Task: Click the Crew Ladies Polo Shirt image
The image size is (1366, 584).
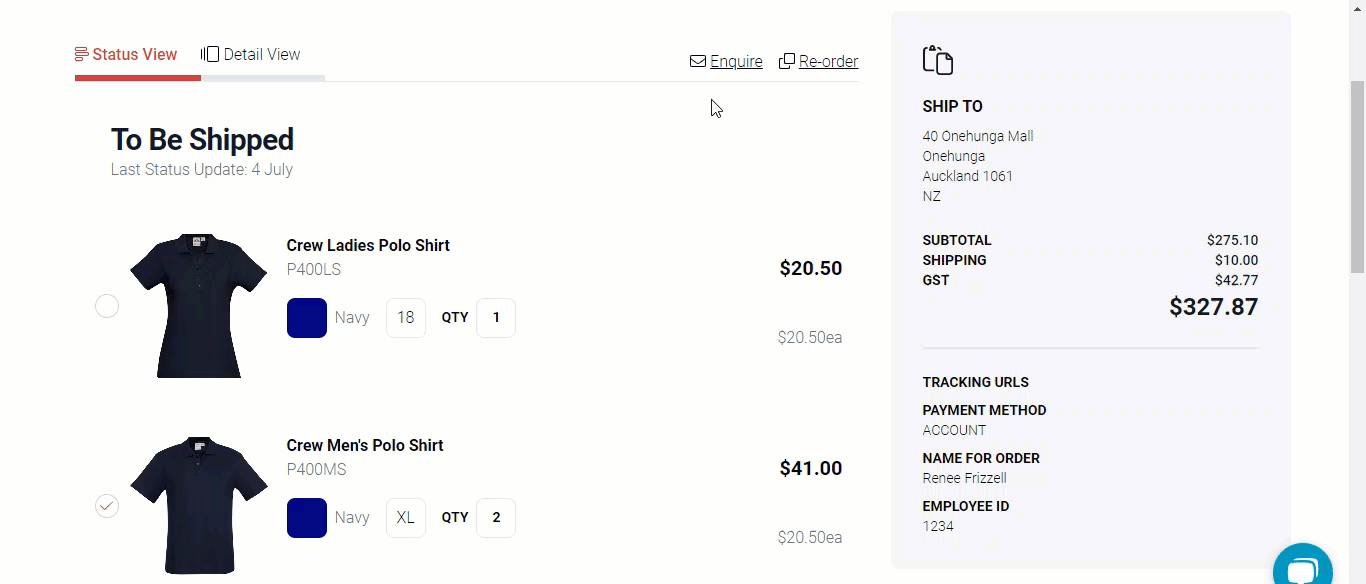Action: [x=198, y=306]
